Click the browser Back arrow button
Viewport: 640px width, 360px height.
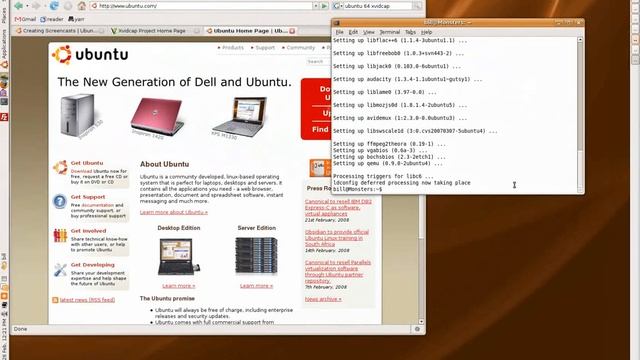18,6
